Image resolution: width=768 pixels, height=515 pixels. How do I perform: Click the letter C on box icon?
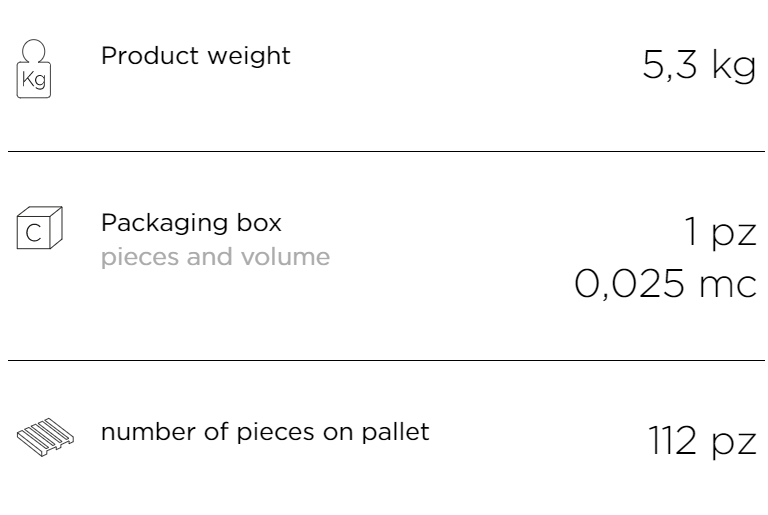point(33,233)
